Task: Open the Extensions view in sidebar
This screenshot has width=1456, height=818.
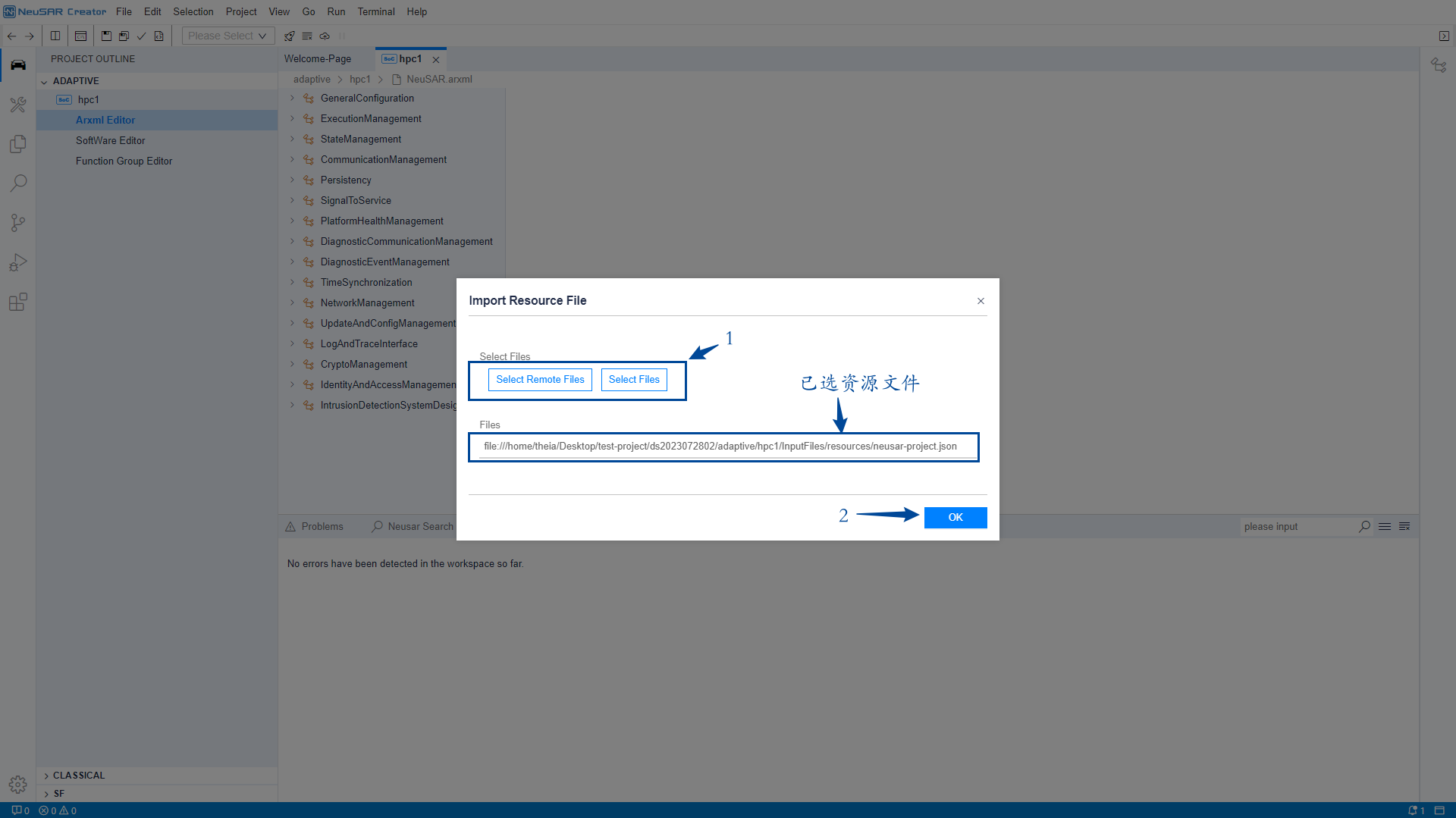Action: 18,302
